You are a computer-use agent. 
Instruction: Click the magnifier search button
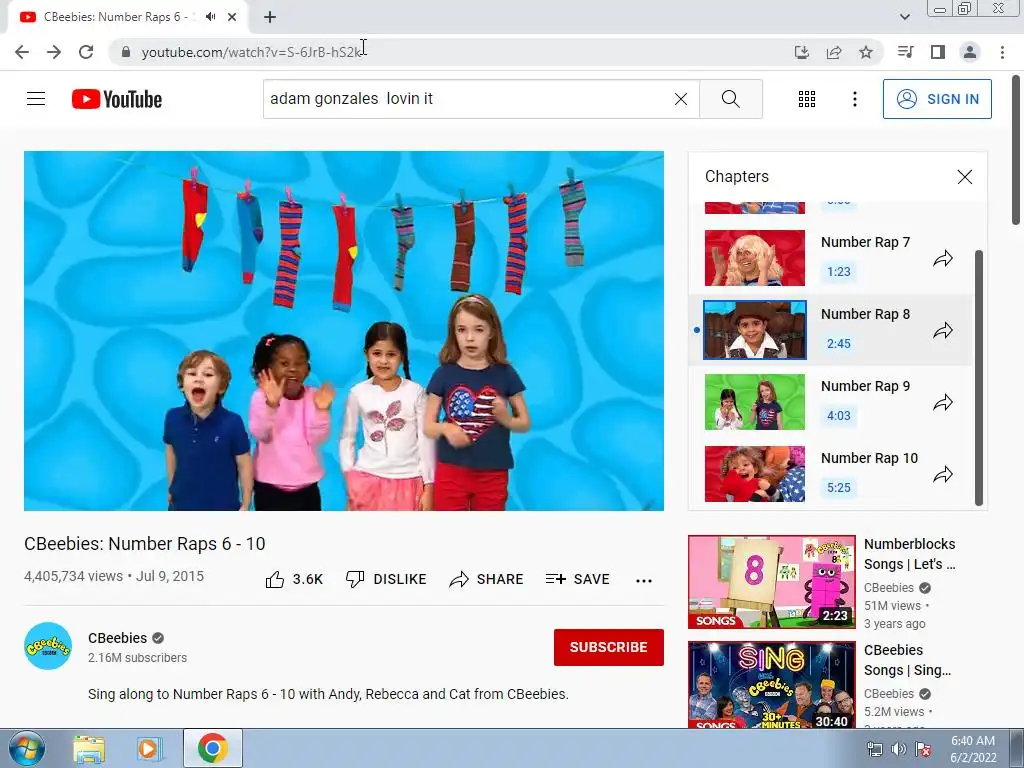point(731,99)
